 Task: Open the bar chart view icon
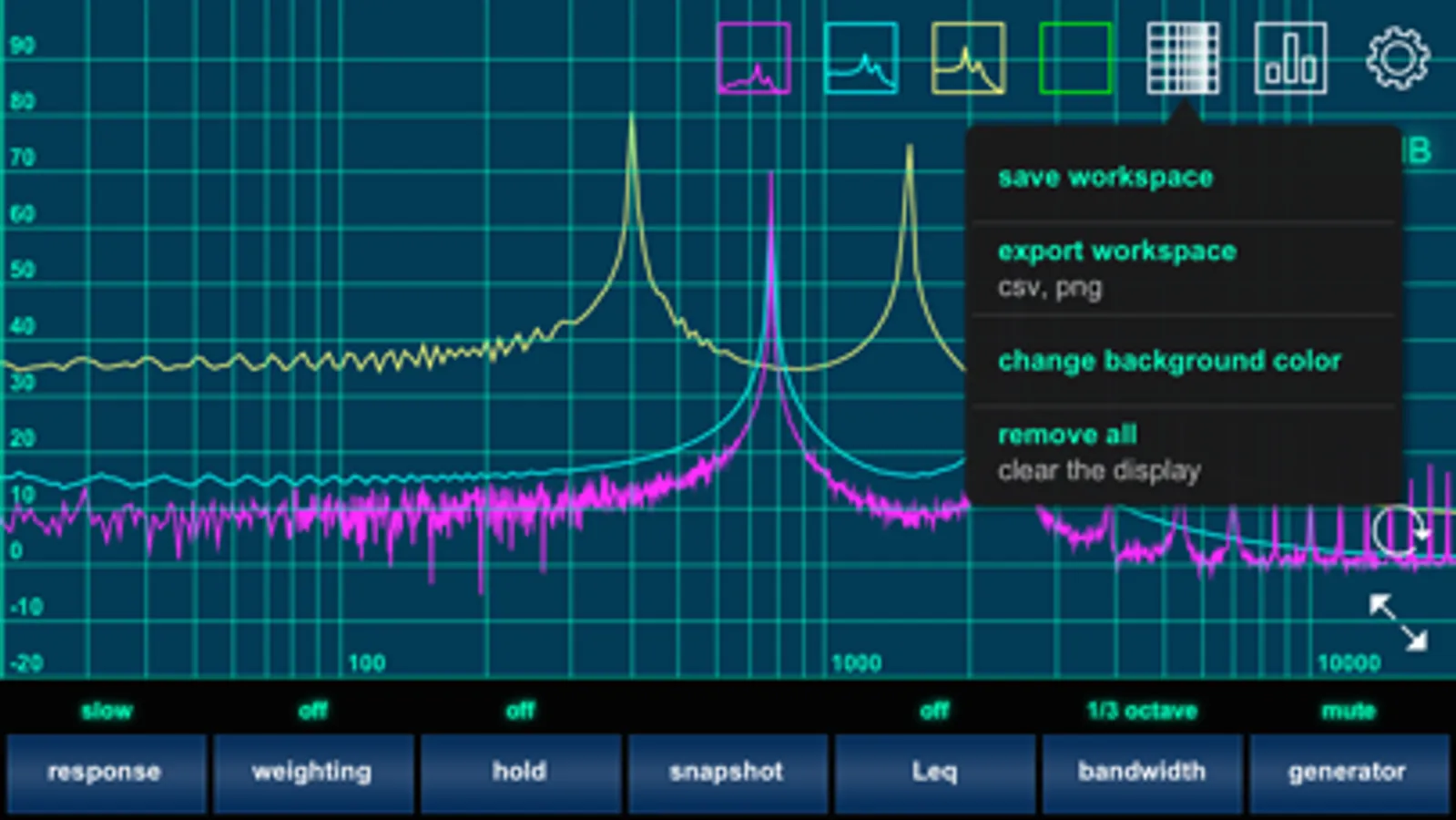pyautogui.click(x=1290, y=58)
